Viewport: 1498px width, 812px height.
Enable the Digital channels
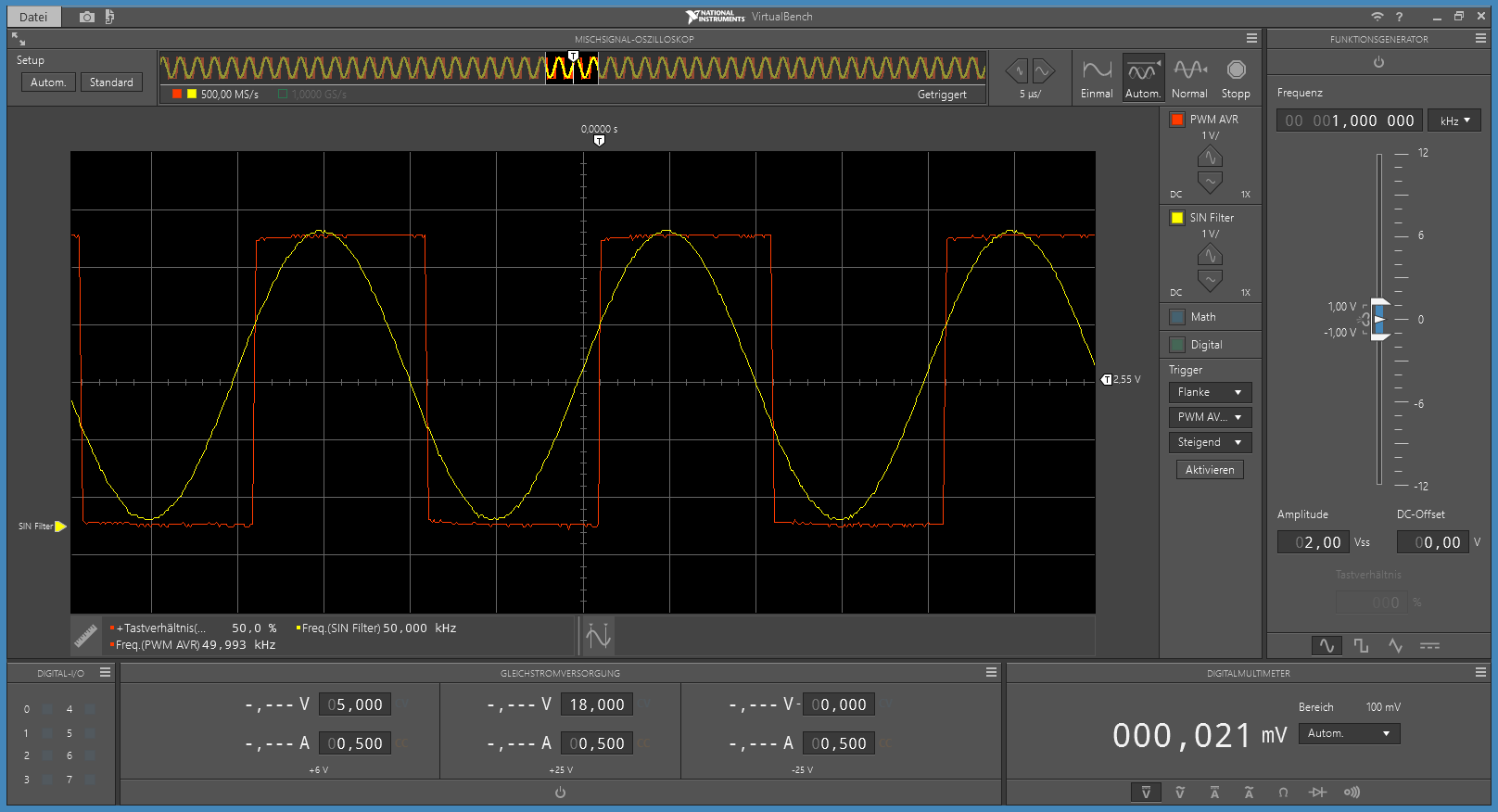[1177, 345]
